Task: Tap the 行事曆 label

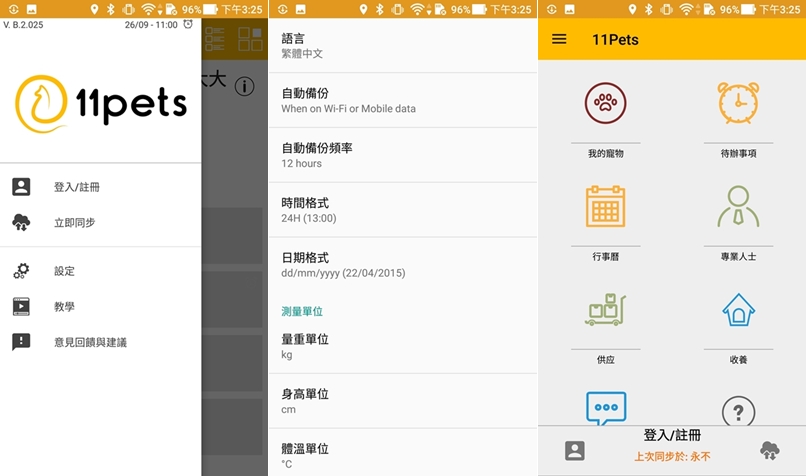Action: coord(606,257)
